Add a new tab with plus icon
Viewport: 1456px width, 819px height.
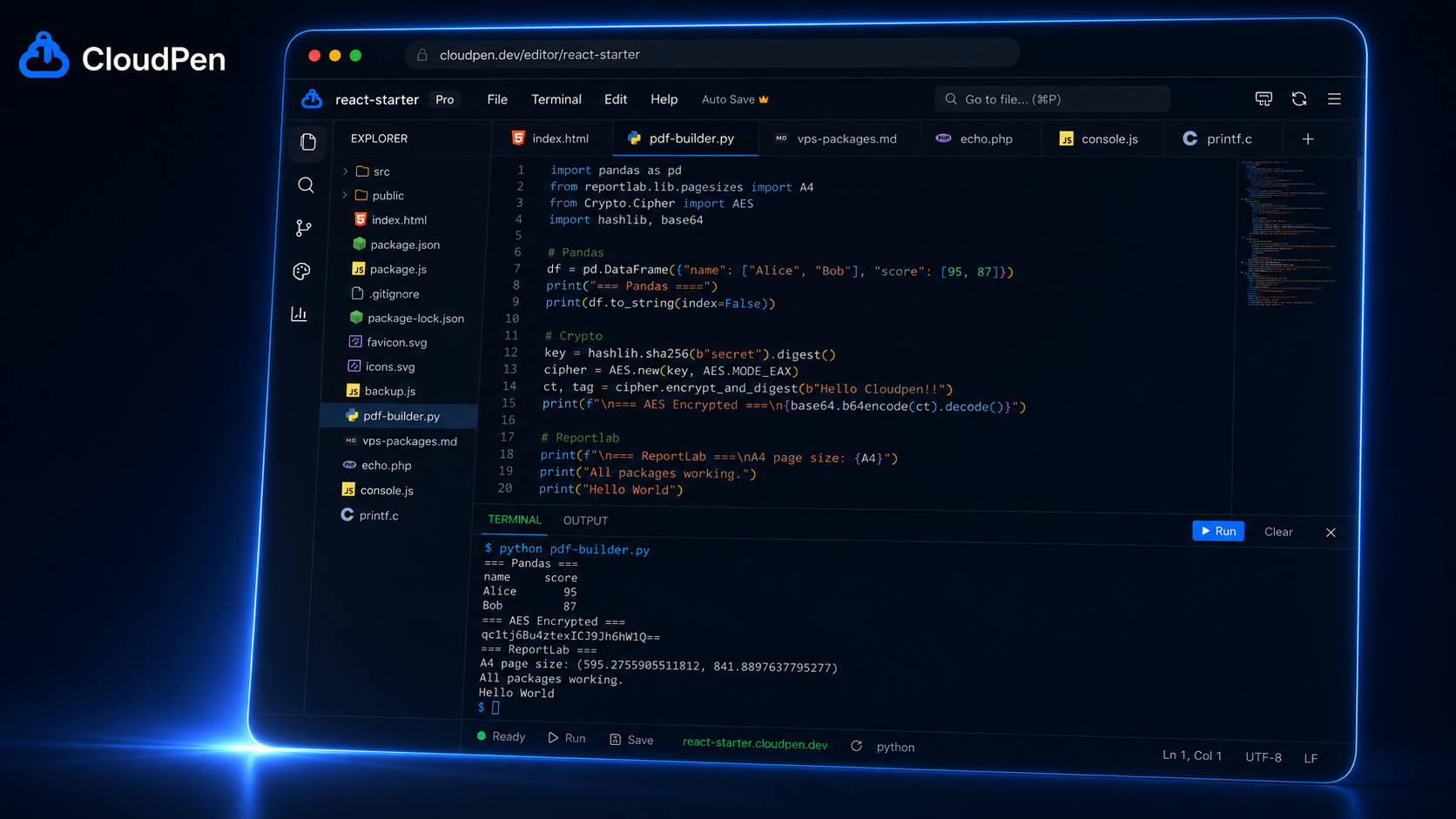pyautogui.click(x=1308, y=139)
